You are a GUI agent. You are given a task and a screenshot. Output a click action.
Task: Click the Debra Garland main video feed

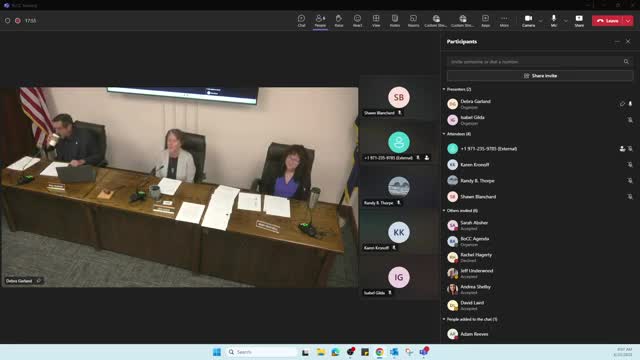(180, 187)
